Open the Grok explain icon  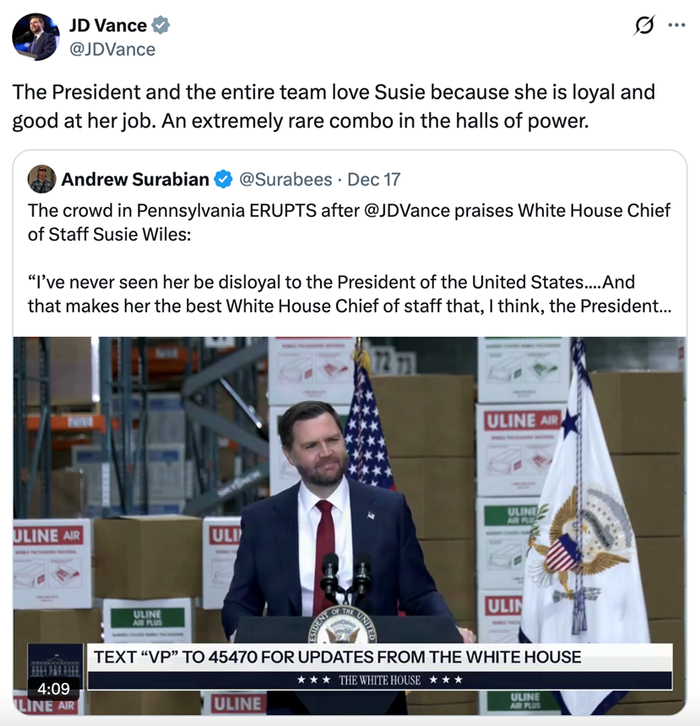(x=644, y=25)
